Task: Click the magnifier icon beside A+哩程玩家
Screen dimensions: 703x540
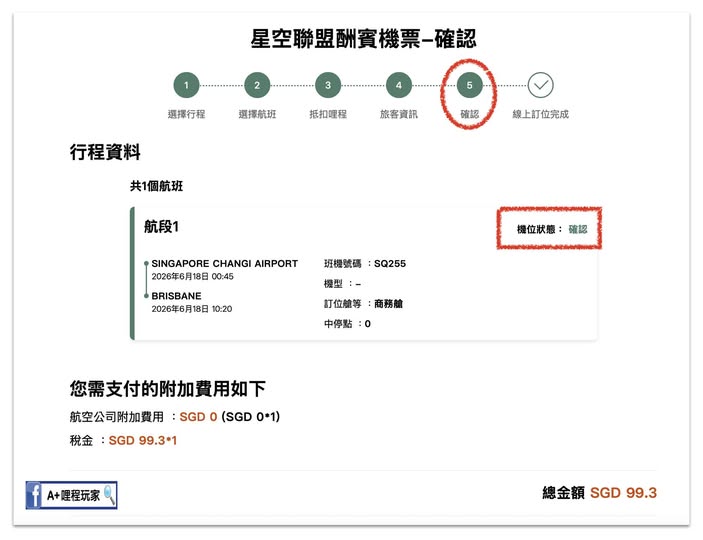Action: 108,494
